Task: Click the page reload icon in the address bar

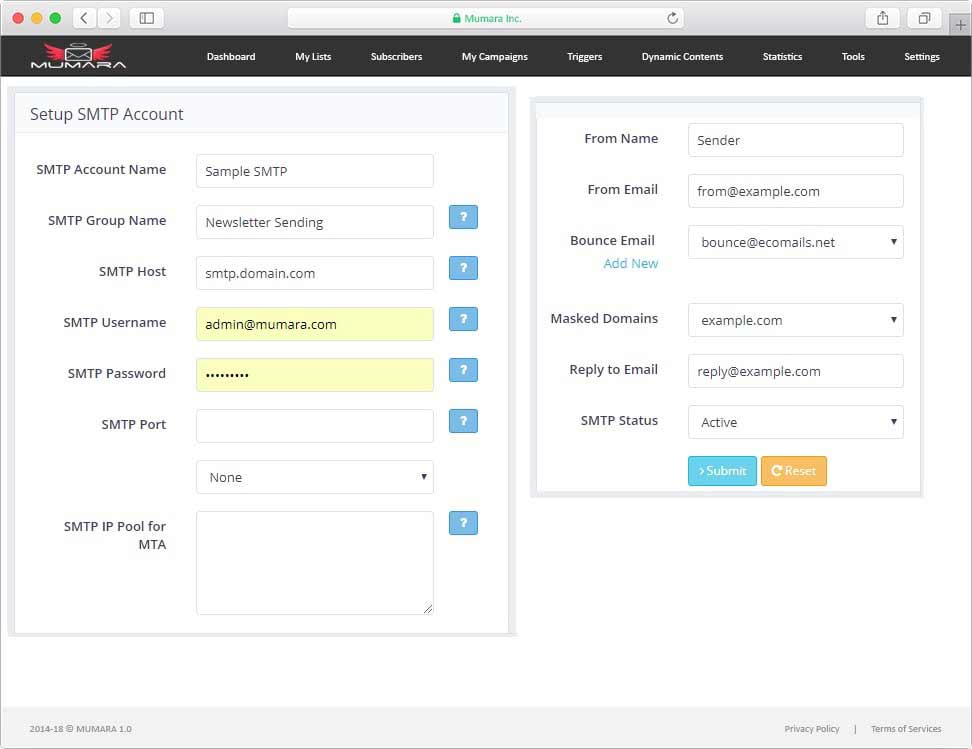Action: coord(670,17)
